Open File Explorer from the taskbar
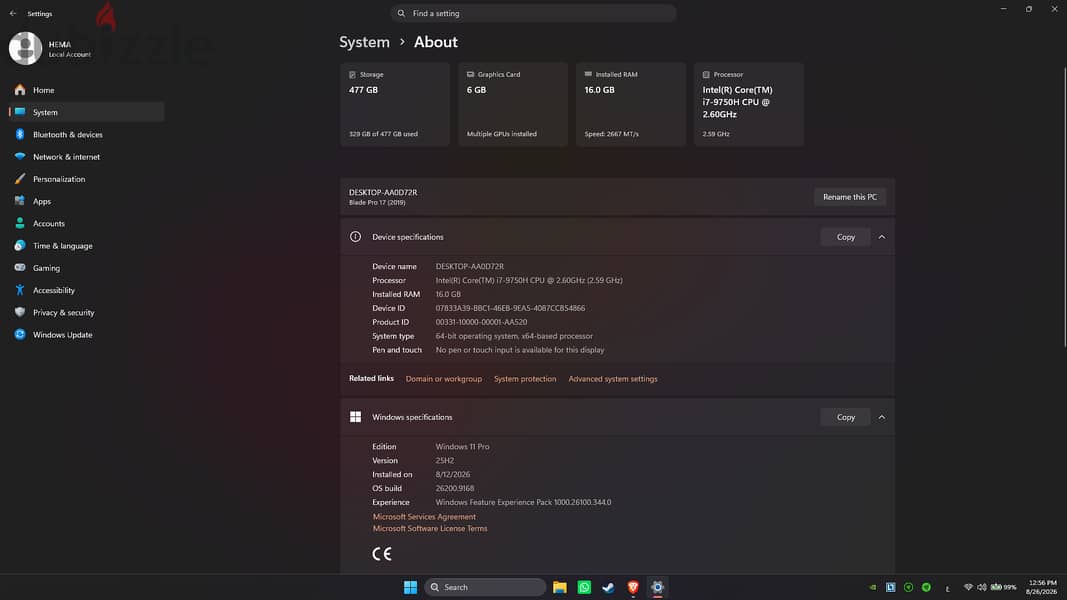This screenshot has height=600, width=1067. click(x=559, y=587)
